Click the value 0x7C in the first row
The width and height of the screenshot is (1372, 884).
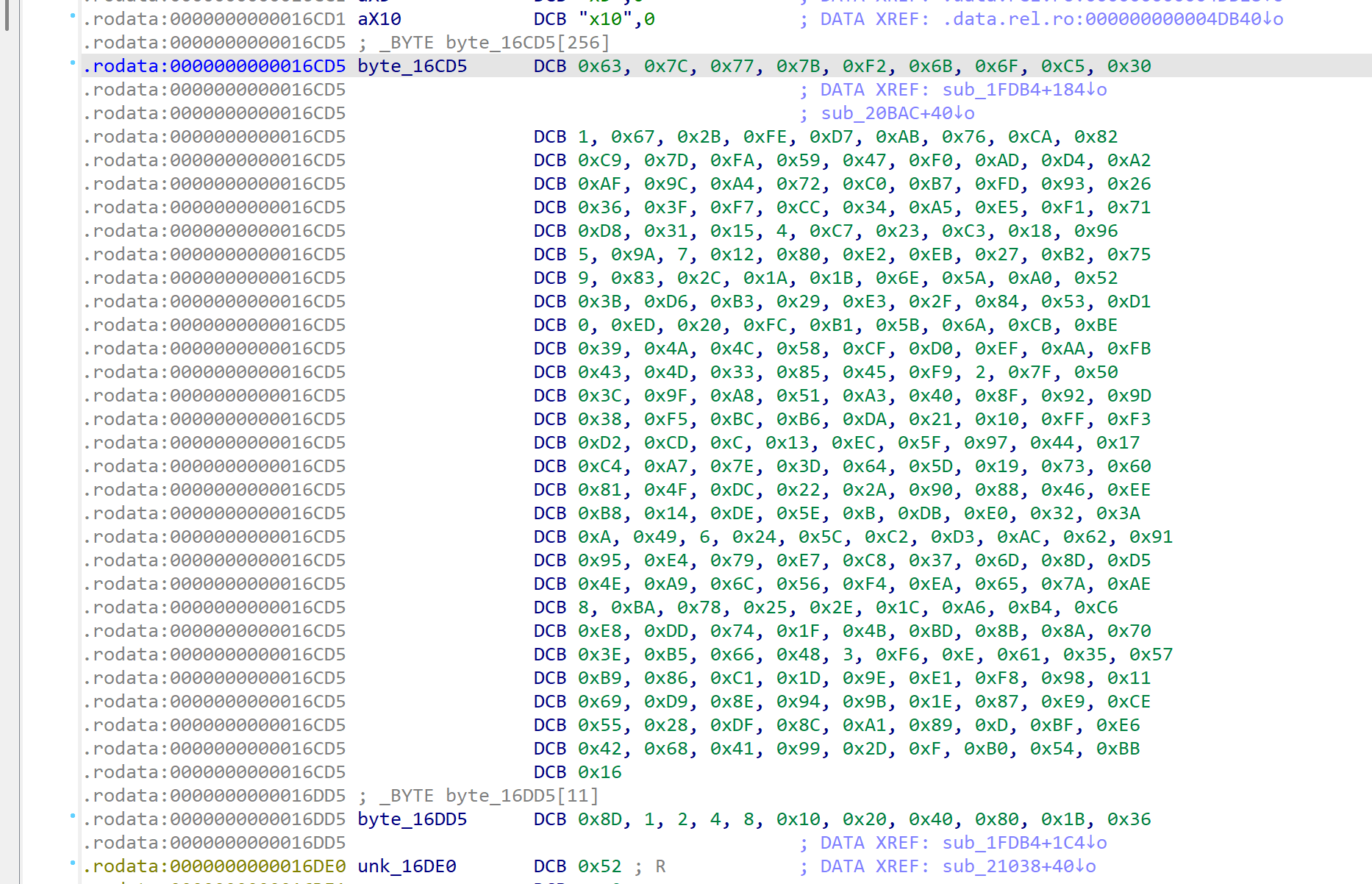tap(666, 66)
